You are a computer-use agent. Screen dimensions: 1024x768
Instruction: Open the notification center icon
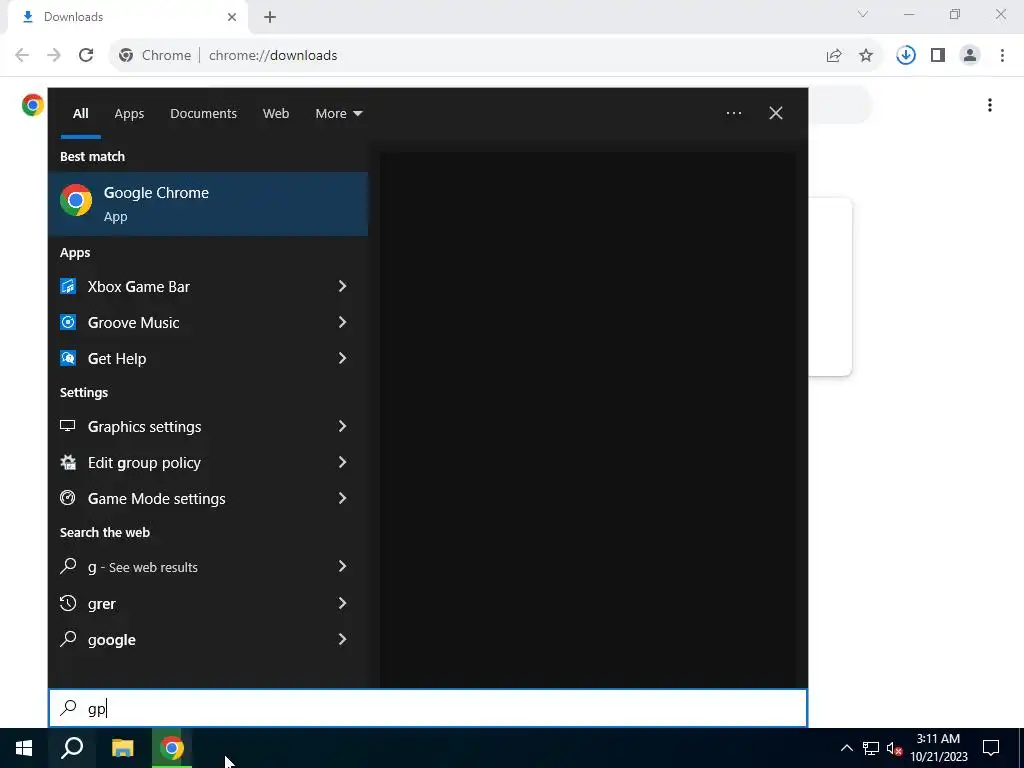tap(991, 748)
